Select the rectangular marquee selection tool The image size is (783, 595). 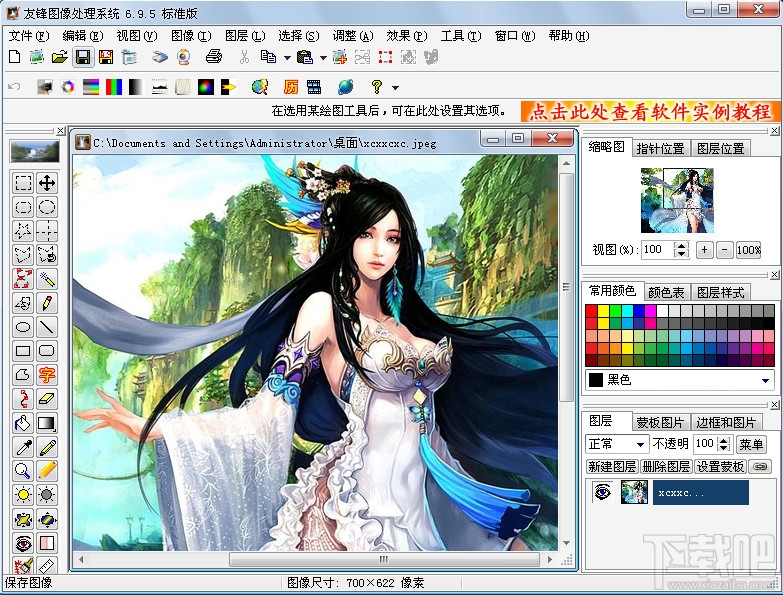[23, 183]
